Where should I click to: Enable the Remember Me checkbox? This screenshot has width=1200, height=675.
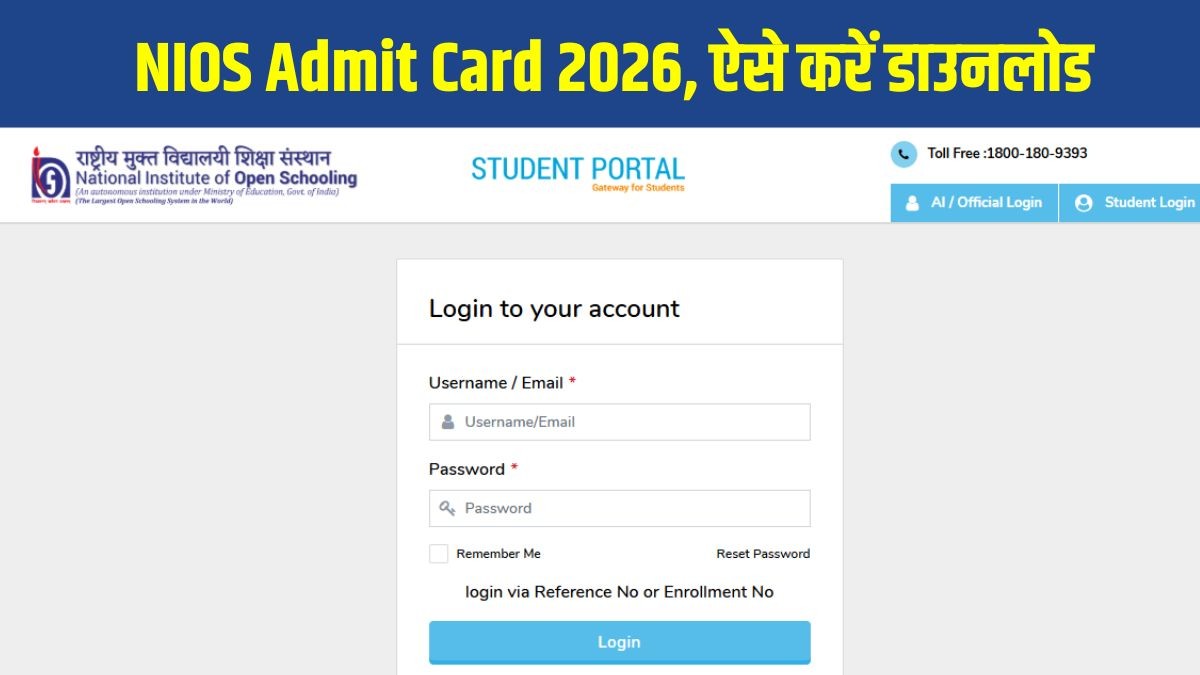point(438,554)
